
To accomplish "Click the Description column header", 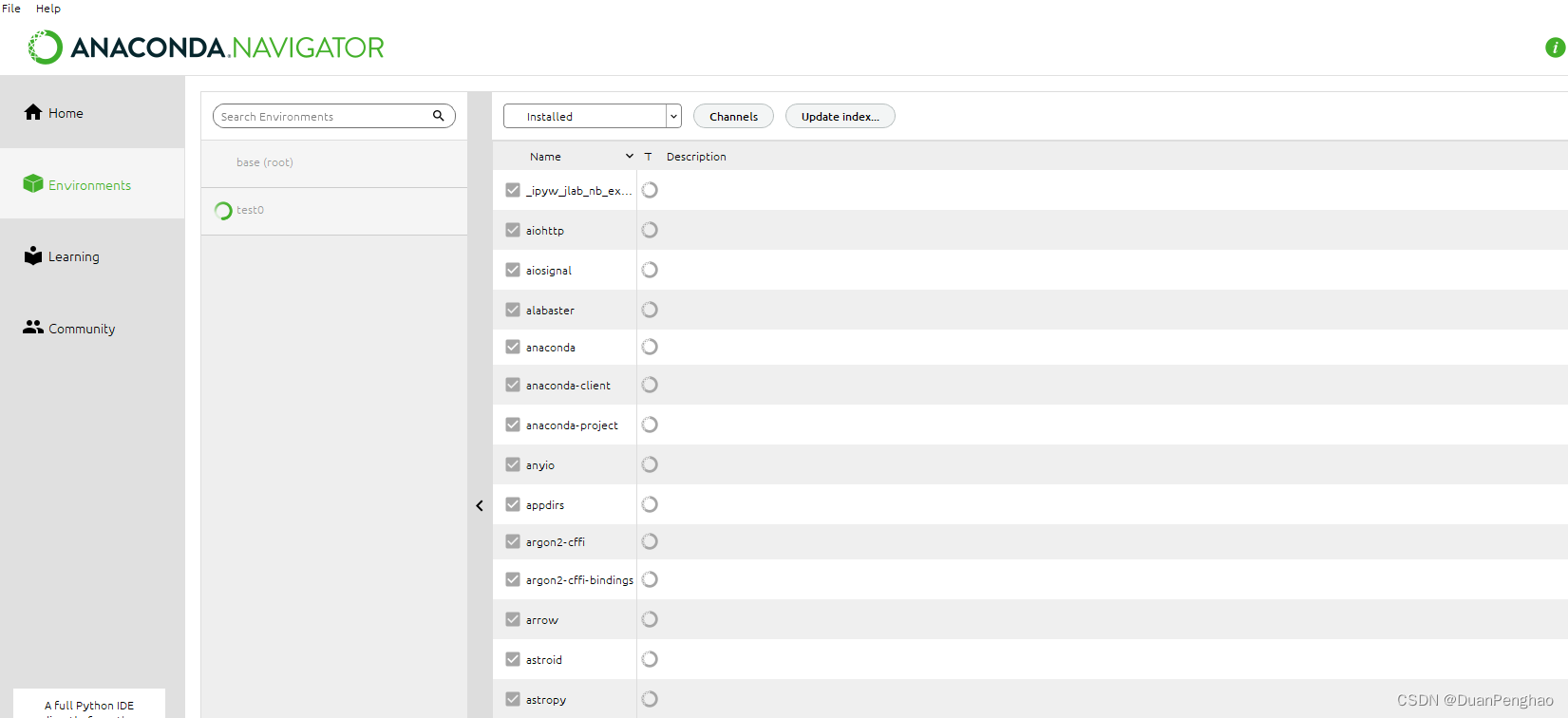I will pyautogui.click(x=696, y=157).
